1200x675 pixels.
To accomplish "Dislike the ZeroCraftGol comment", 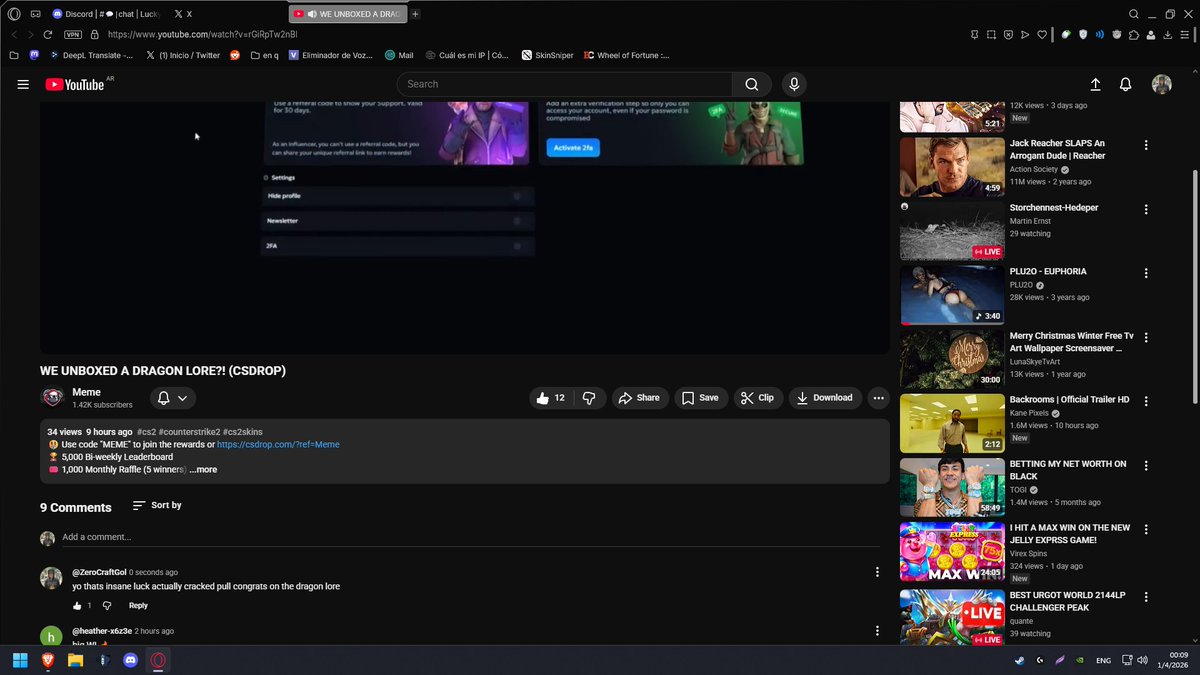I will [107, 606].
